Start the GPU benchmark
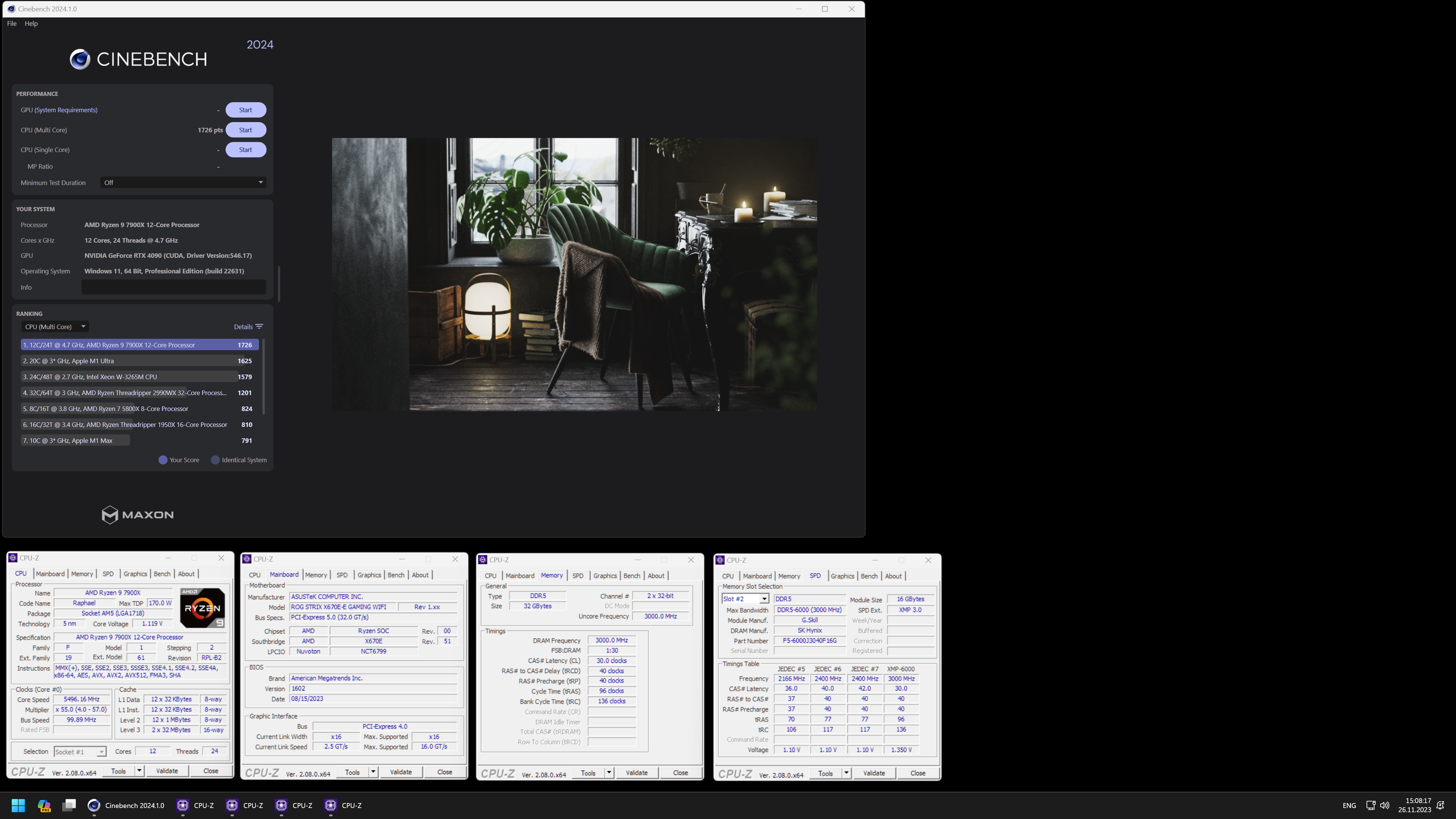The height and width of the screenshot is (819, 1456). [x=245, y=110]
